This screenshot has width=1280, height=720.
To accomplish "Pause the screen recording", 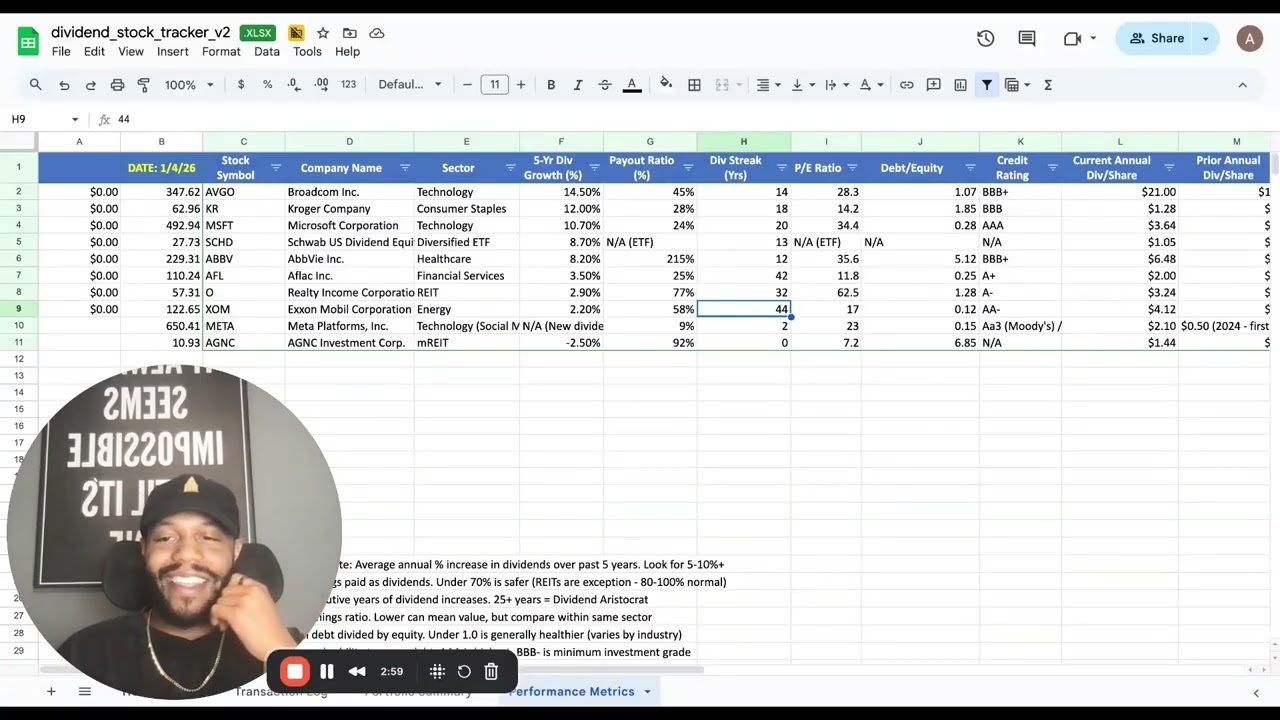I will click(x=327, y=672).
